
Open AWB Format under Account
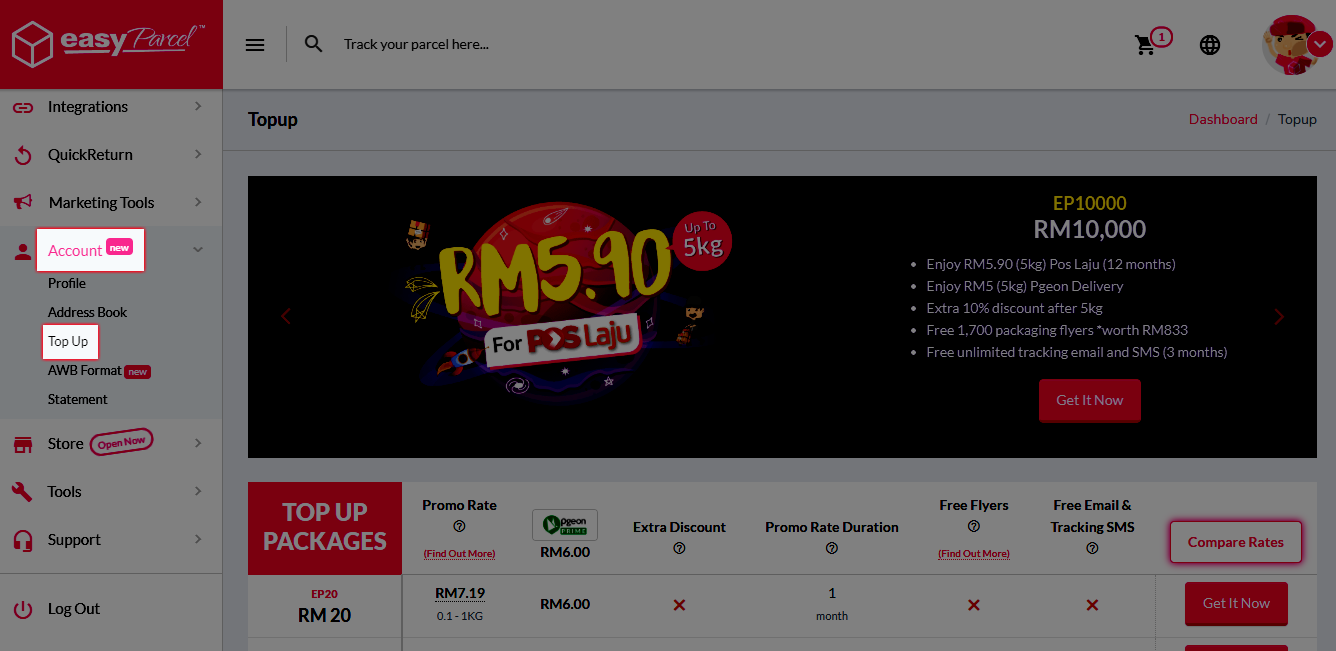tap(85, 371)
